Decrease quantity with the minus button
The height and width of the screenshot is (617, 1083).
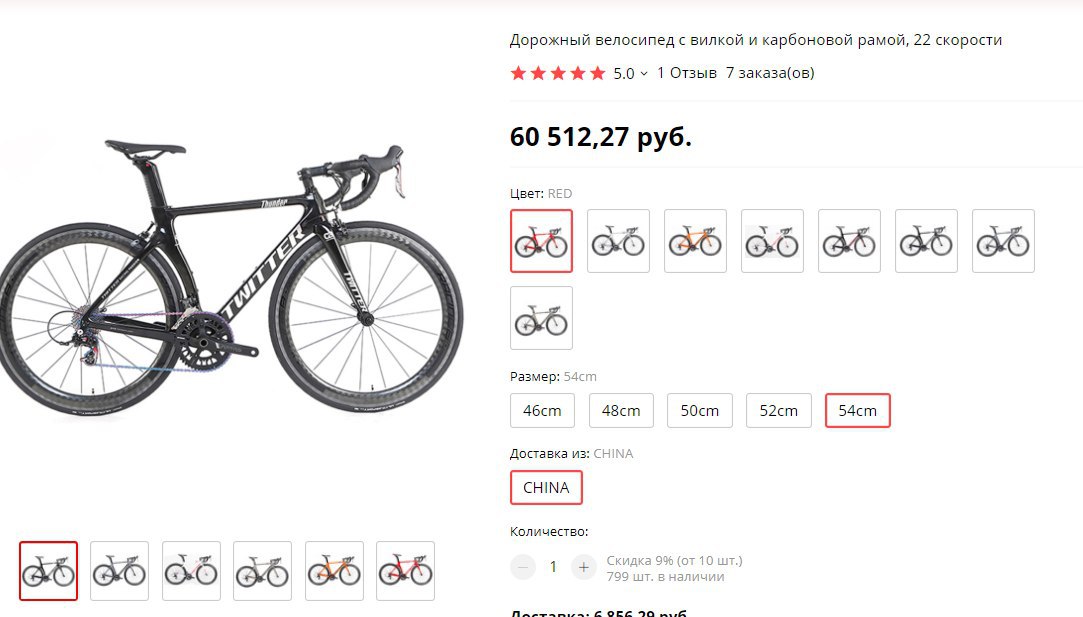(523, 567)
